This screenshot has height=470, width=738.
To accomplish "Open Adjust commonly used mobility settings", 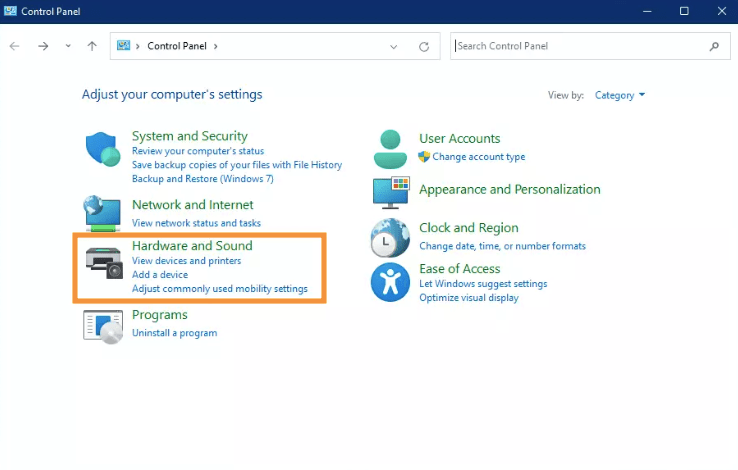I will (220, 289).
